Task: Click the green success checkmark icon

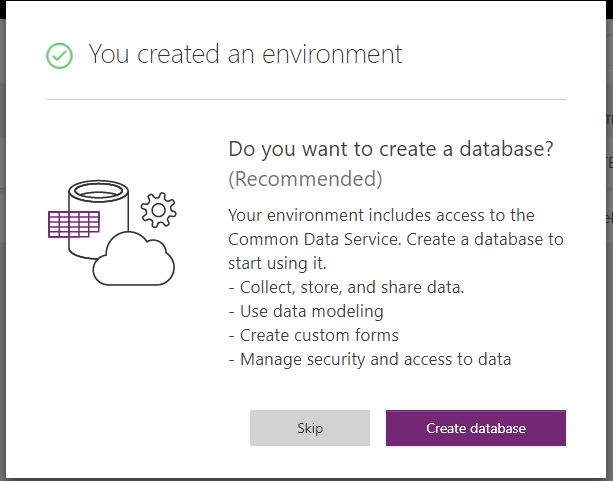Action: coord(60,56)
